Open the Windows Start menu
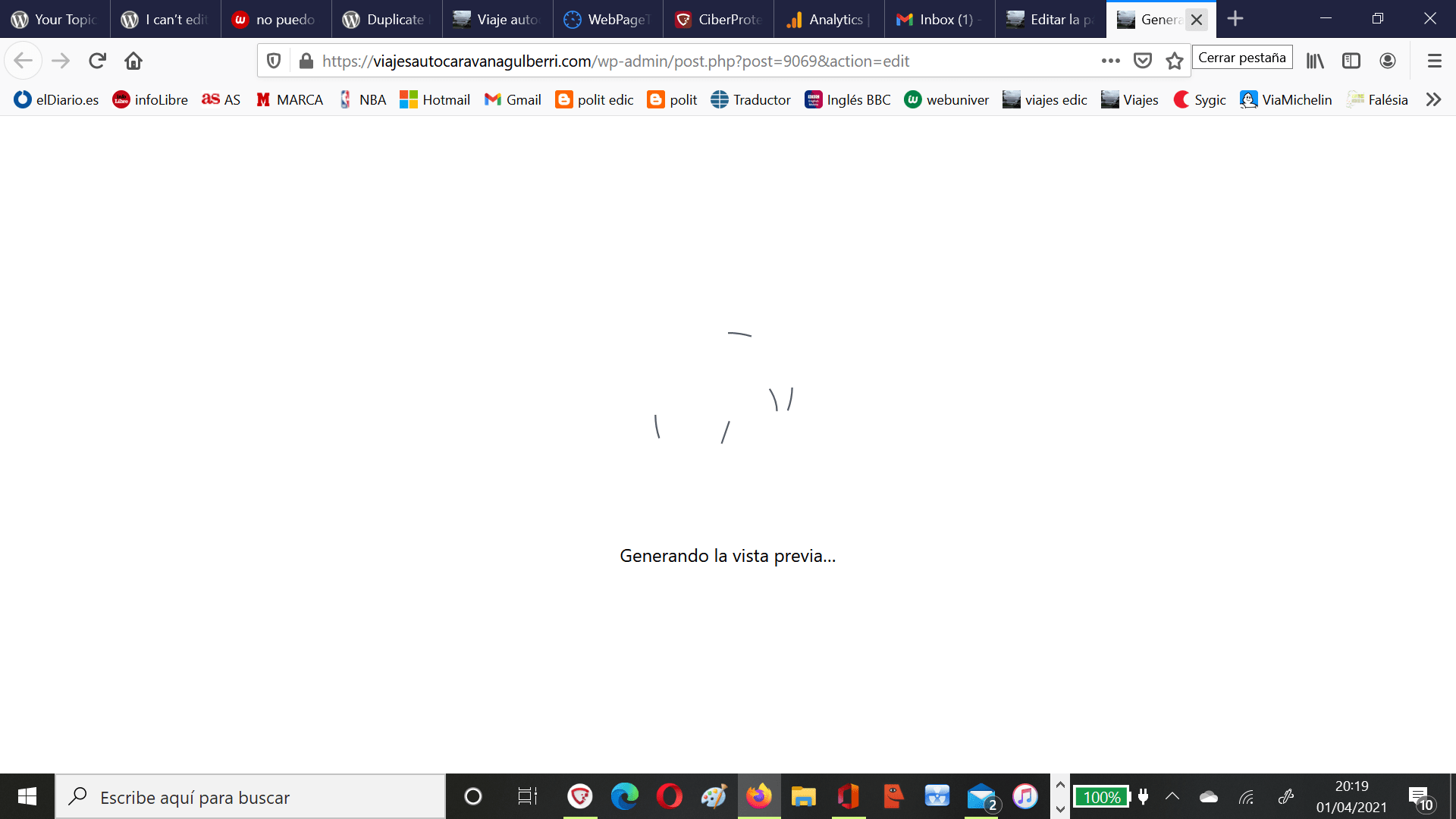 27,796
